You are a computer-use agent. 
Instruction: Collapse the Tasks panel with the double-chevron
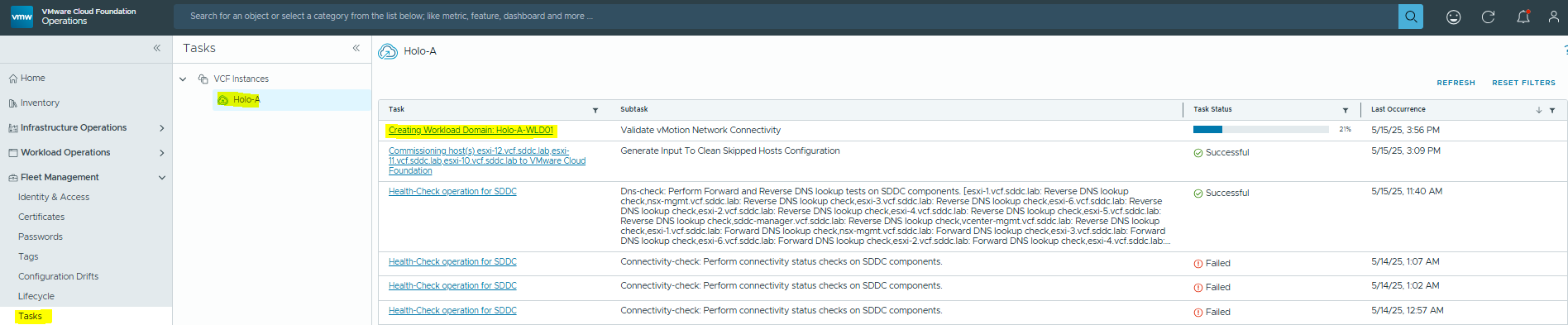tap(356, 48)
